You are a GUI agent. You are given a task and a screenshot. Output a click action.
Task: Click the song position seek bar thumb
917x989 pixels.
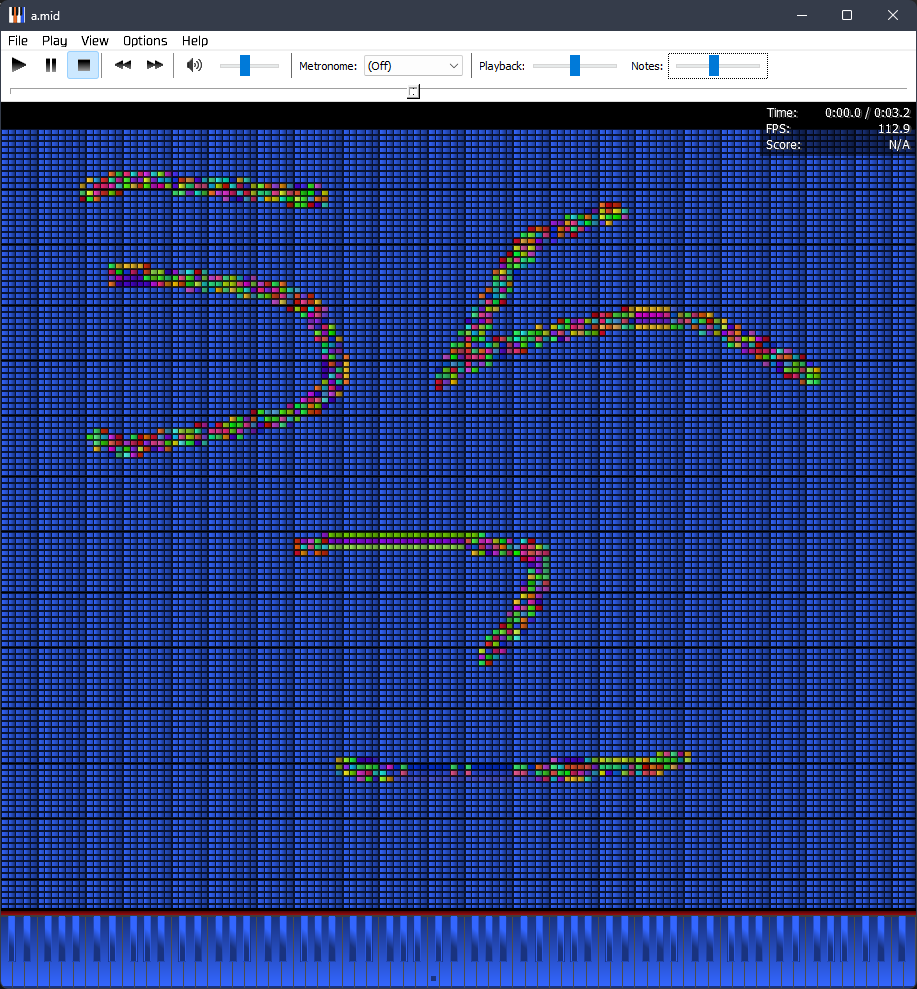click(x=414, y=91)
